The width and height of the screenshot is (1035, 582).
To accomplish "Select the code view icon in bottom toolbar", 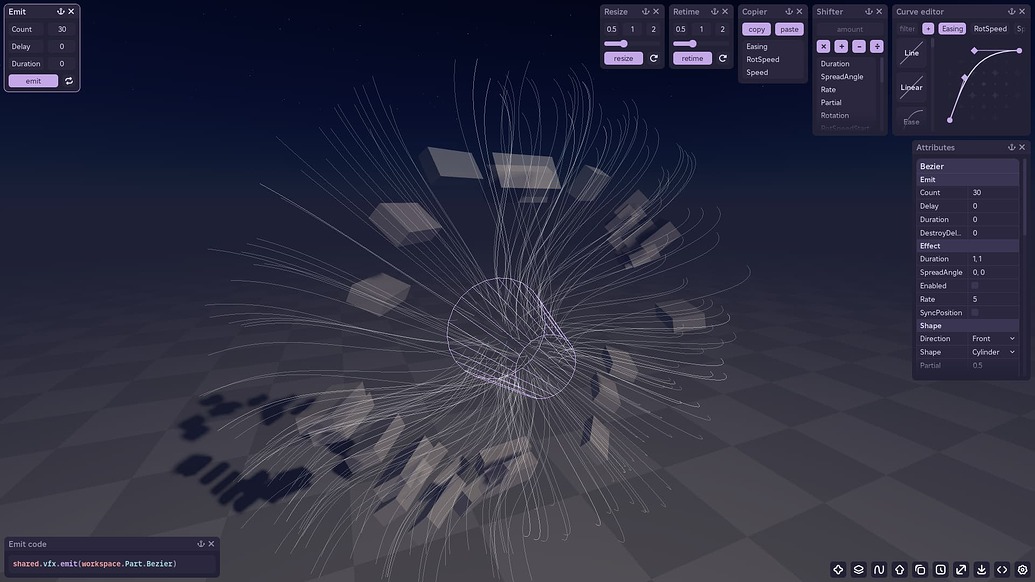I will pos(1000,568).
